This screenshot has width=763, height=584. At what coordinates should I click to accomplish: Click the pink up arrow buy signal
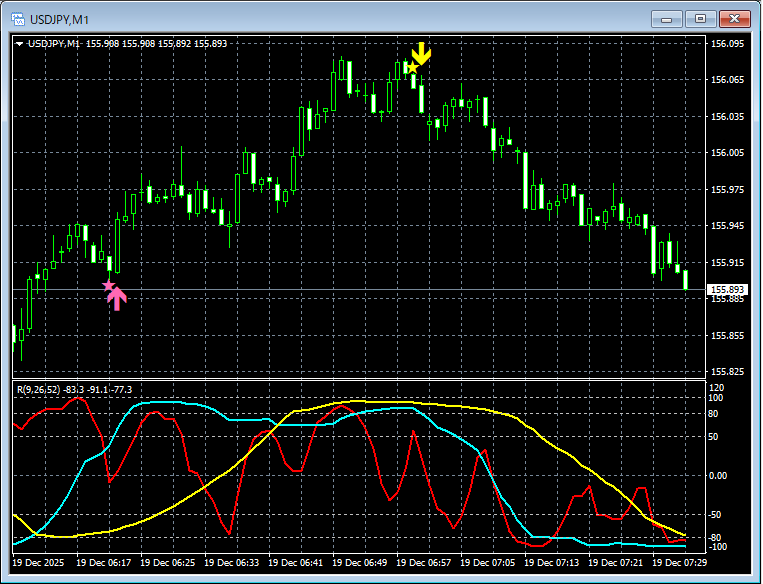[118, 298]
